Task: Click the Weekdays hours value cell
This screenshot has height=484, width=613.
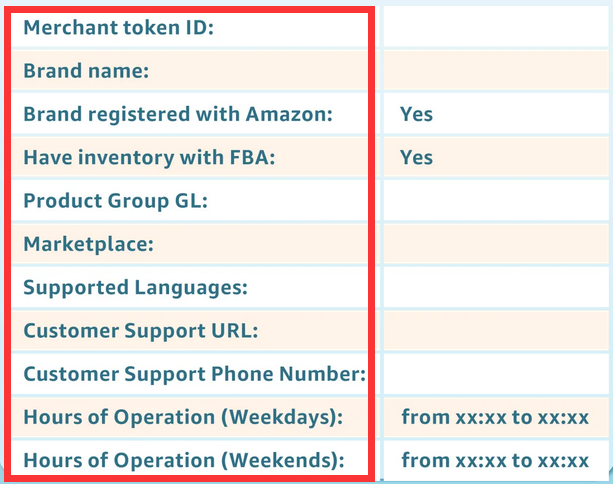Action: tap(495, 418)
